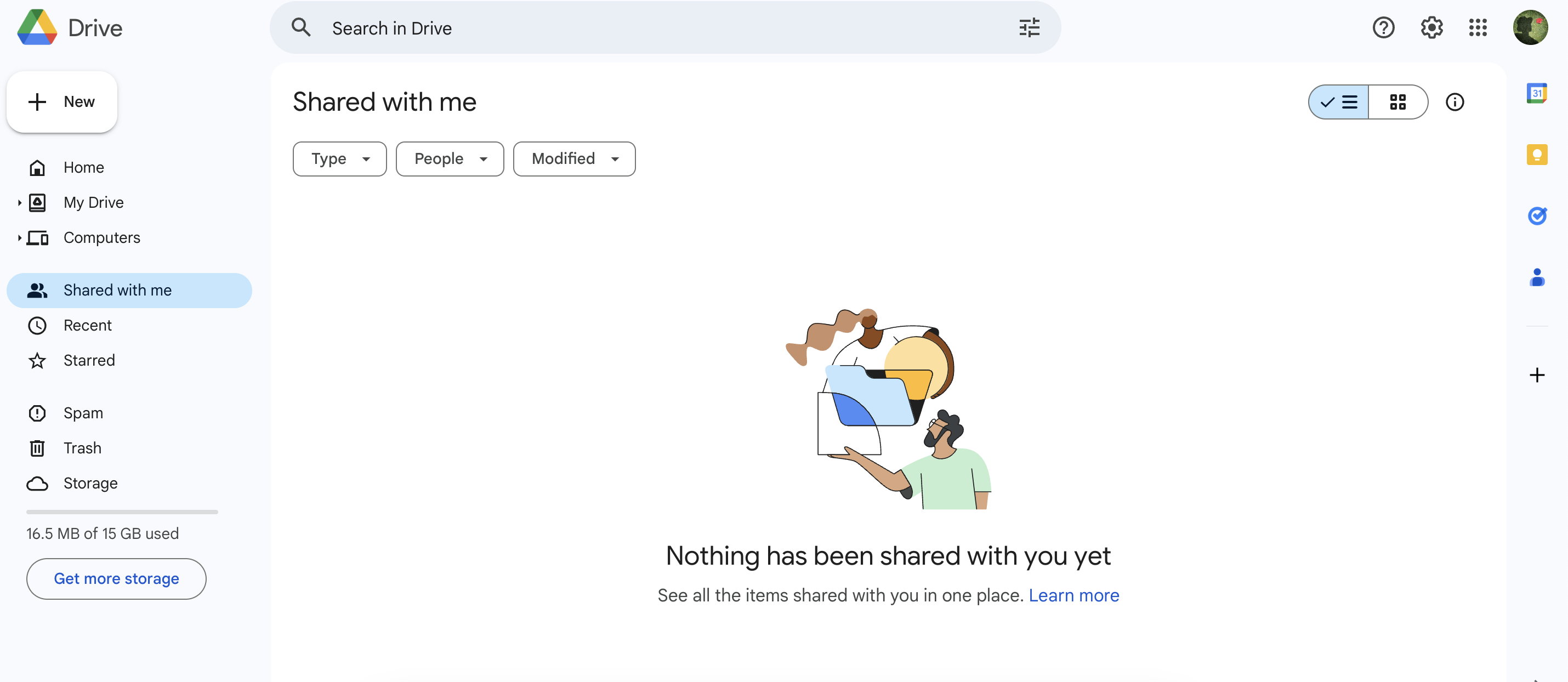Follow the Learn more link

tap(1073, 595)
